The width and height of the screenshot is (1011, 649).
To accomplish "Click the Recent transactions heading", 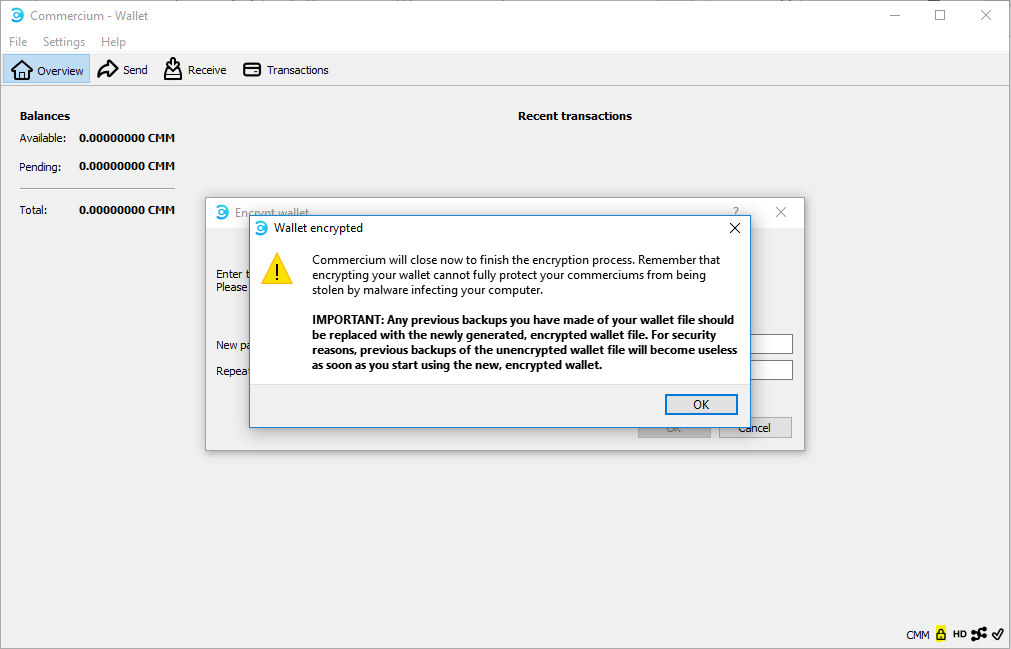I will [x=574, y=116].
